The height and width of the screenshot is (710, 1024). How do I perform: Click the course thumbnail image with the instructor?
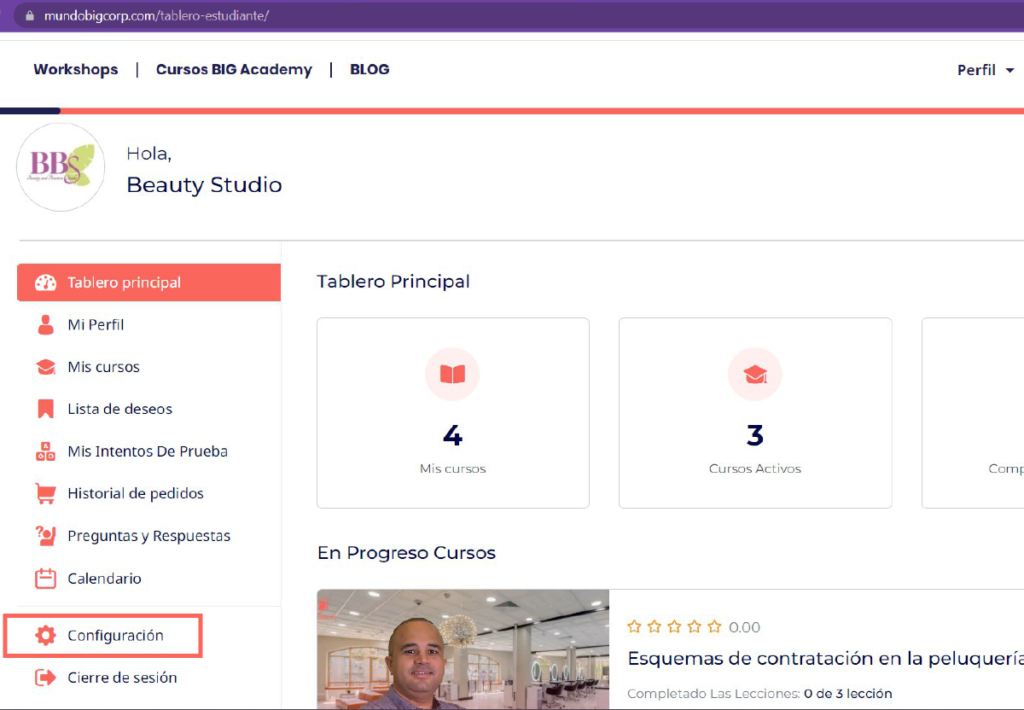point(463,649)
